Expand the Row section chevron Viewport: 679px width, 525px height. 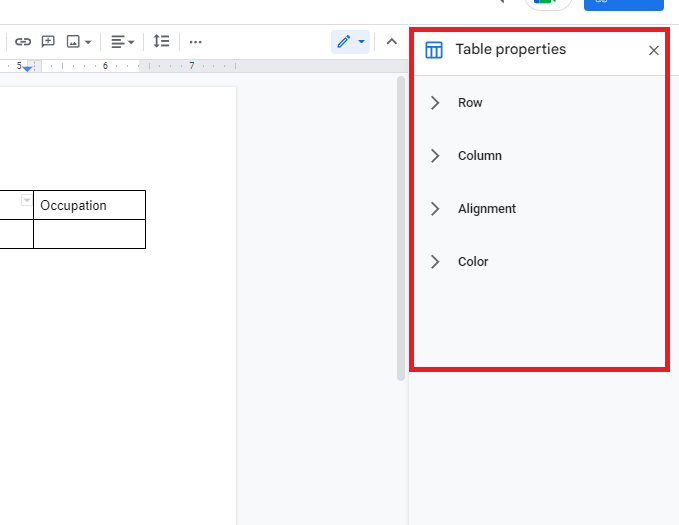click(x=435, y=103)
